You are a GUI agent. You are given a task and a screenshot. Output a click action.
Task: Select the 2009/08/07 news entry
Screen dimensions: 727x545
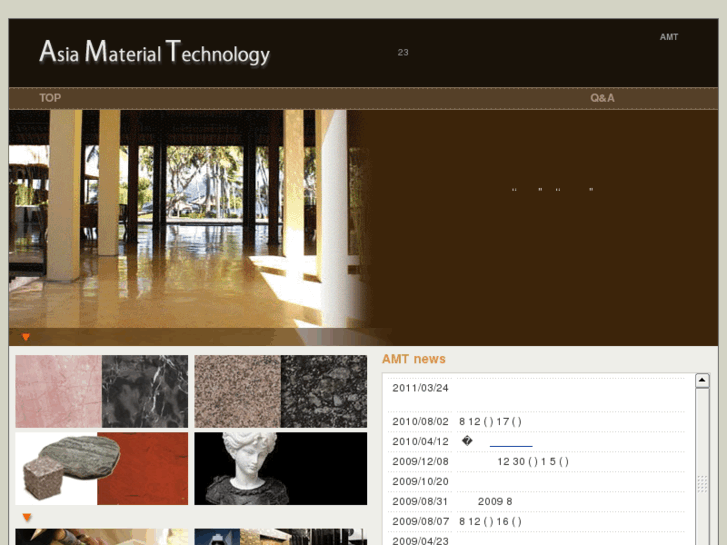[x=536, y=521]
